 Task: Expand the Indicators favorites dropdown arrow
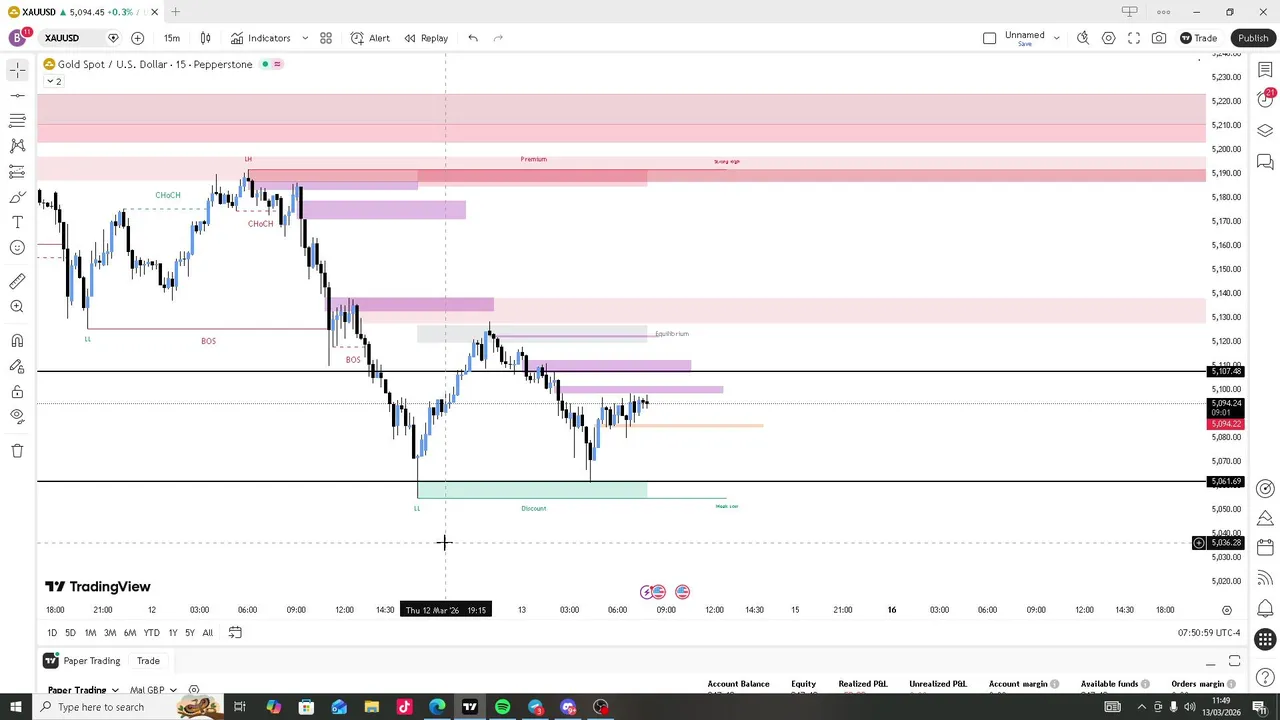tap(305, 38)
